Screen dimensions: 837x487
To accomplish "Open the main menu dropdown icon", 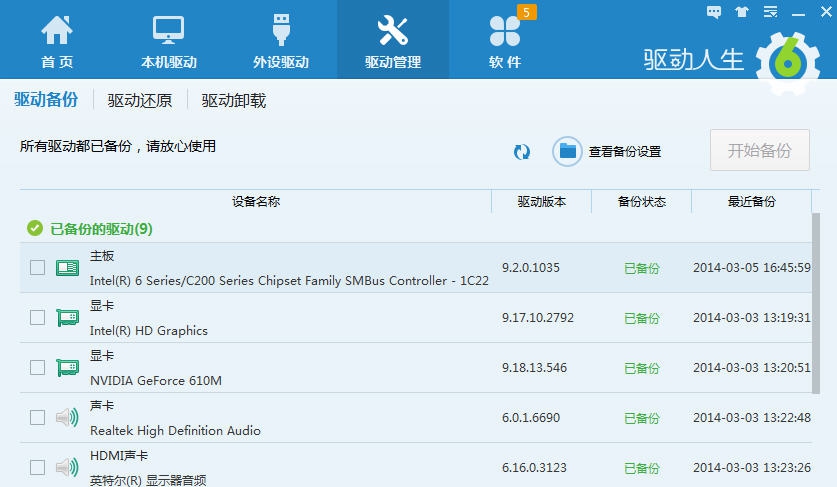I will tap(769, 12).
